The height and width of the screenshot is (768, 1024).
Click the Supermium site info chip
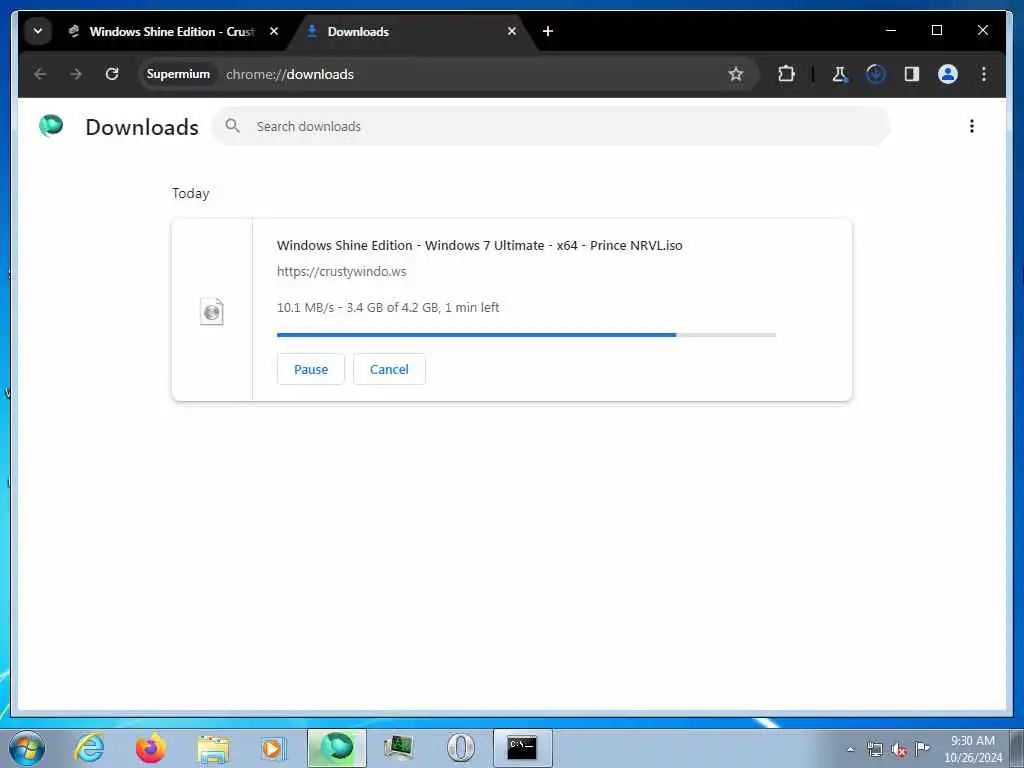[x=178, y=74]
